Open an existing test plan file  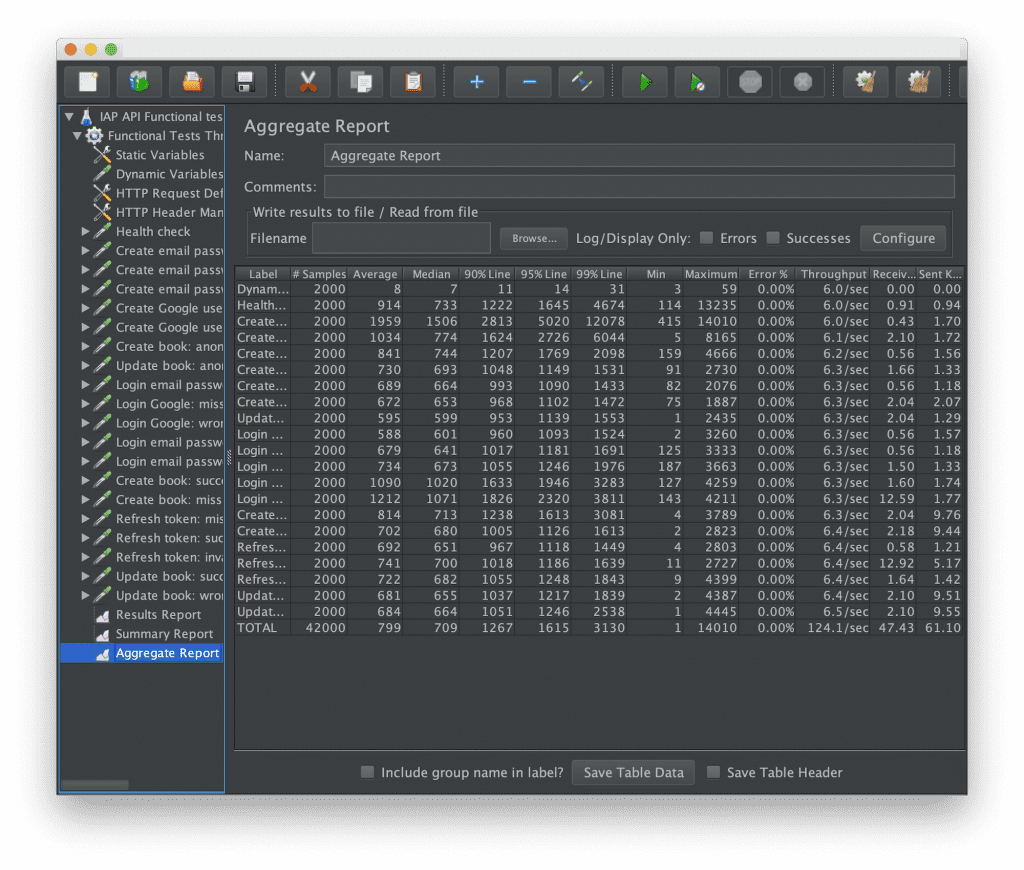tap(192, 82)
